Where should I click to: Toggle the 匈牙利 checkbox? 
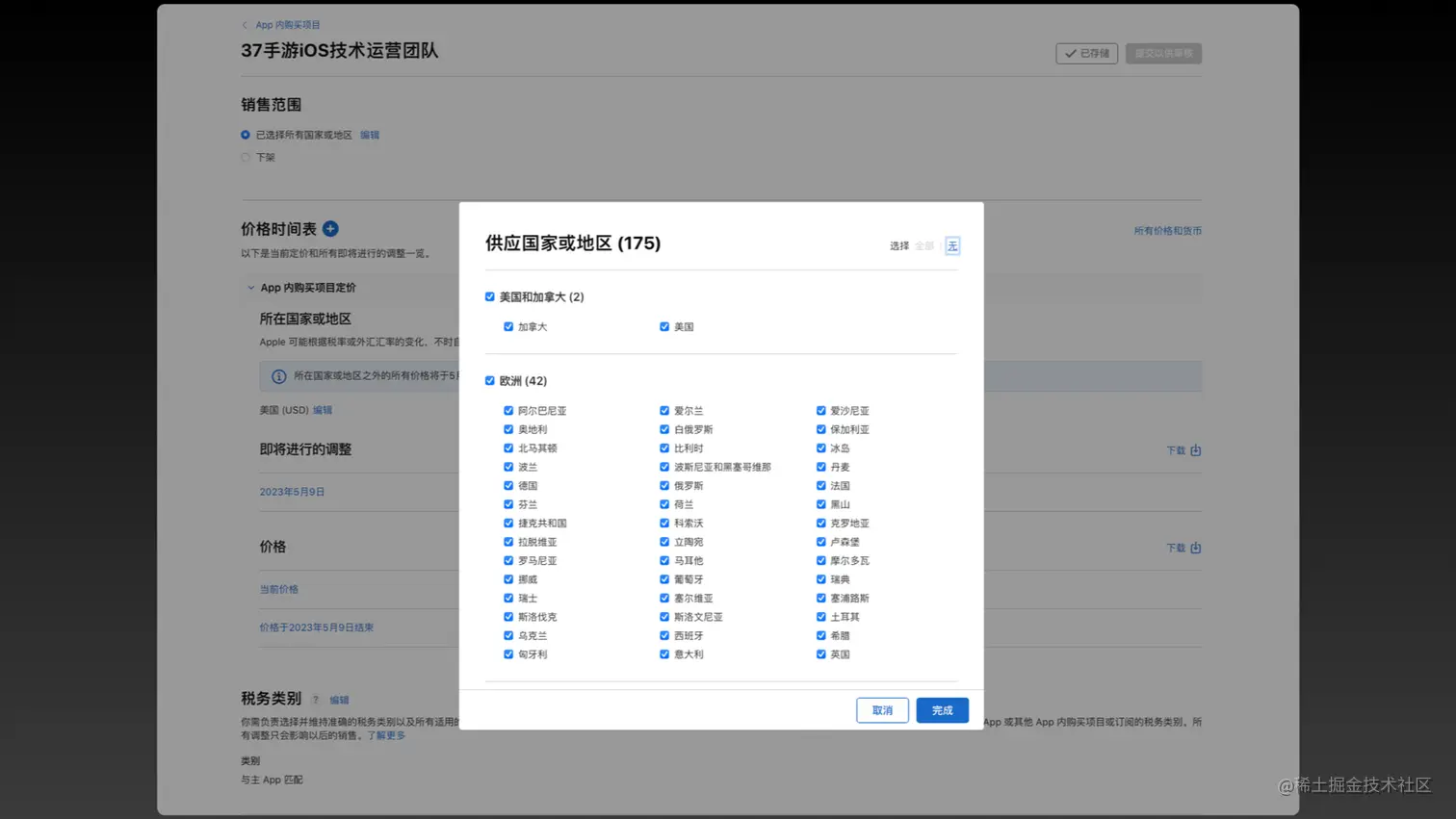point(508,654)
